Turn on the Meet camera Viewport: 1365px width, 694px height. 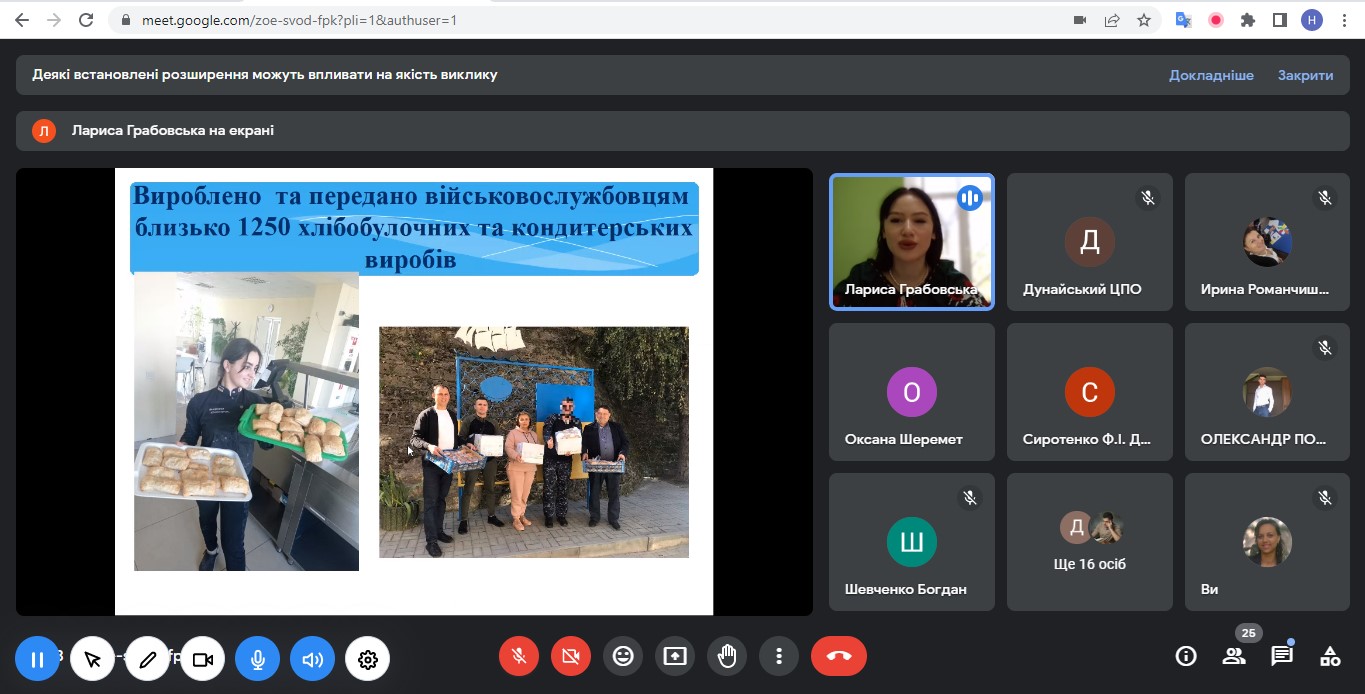pos(571,656)
